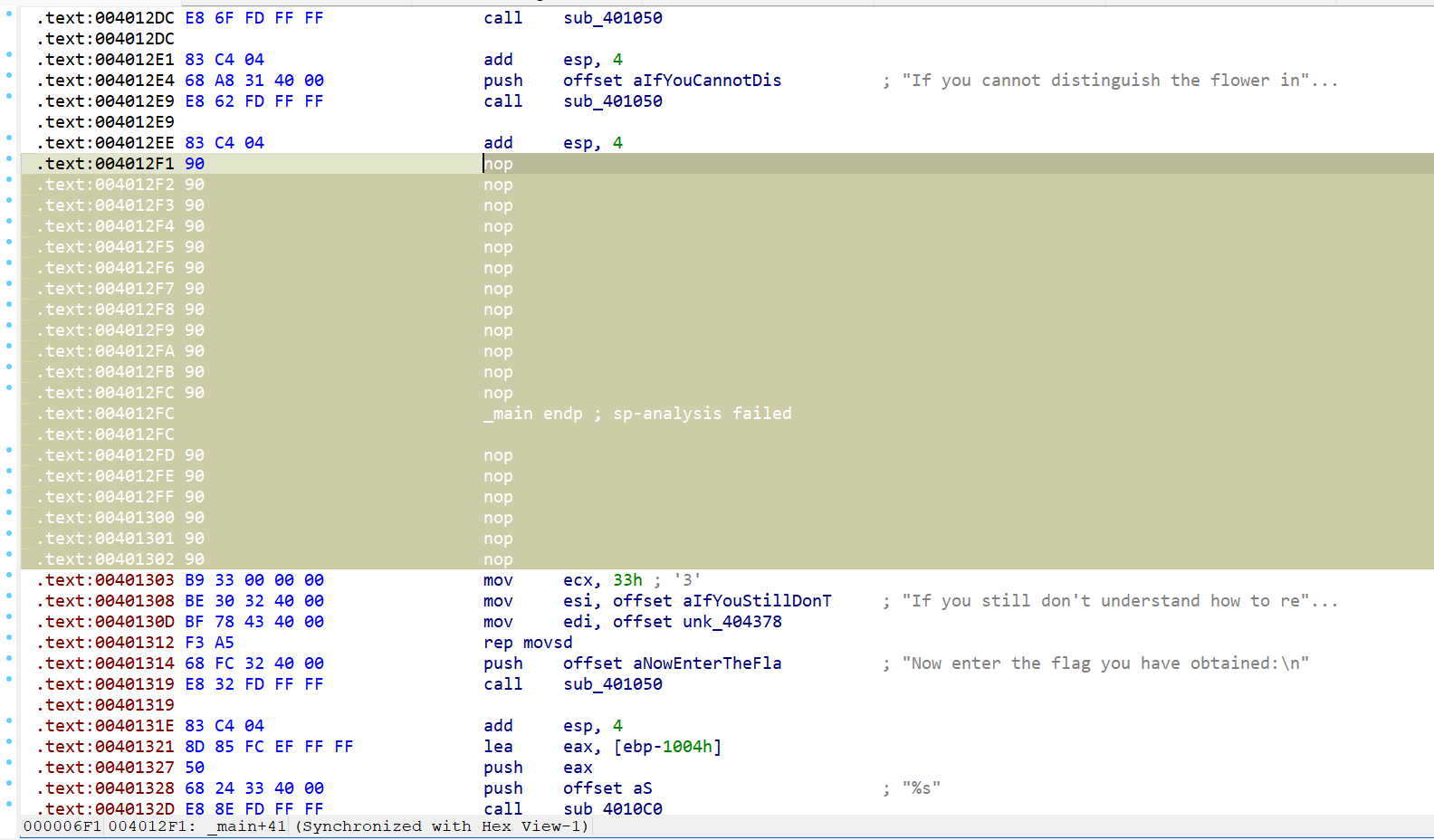
Task: Click the _main endp label
Action: [532, 414]
